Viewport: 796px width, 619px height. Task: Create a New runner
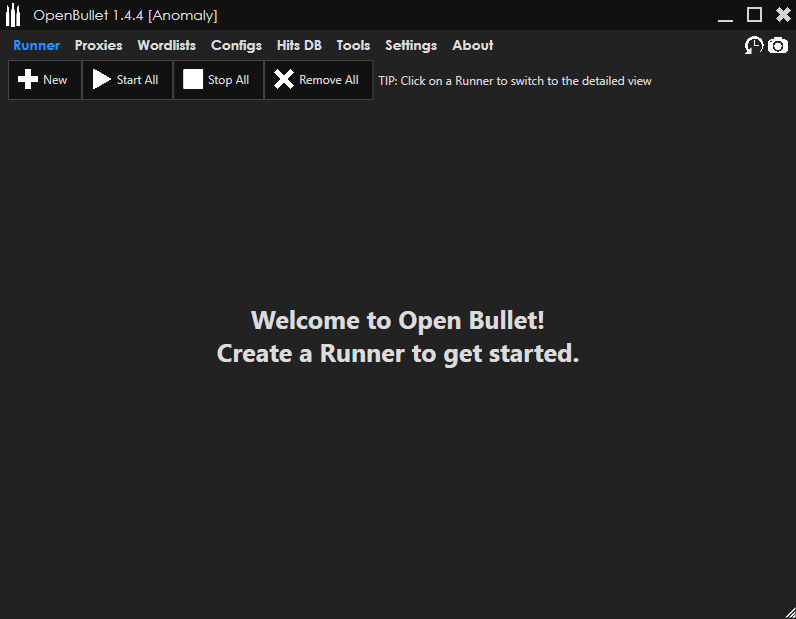coord(45,80)
